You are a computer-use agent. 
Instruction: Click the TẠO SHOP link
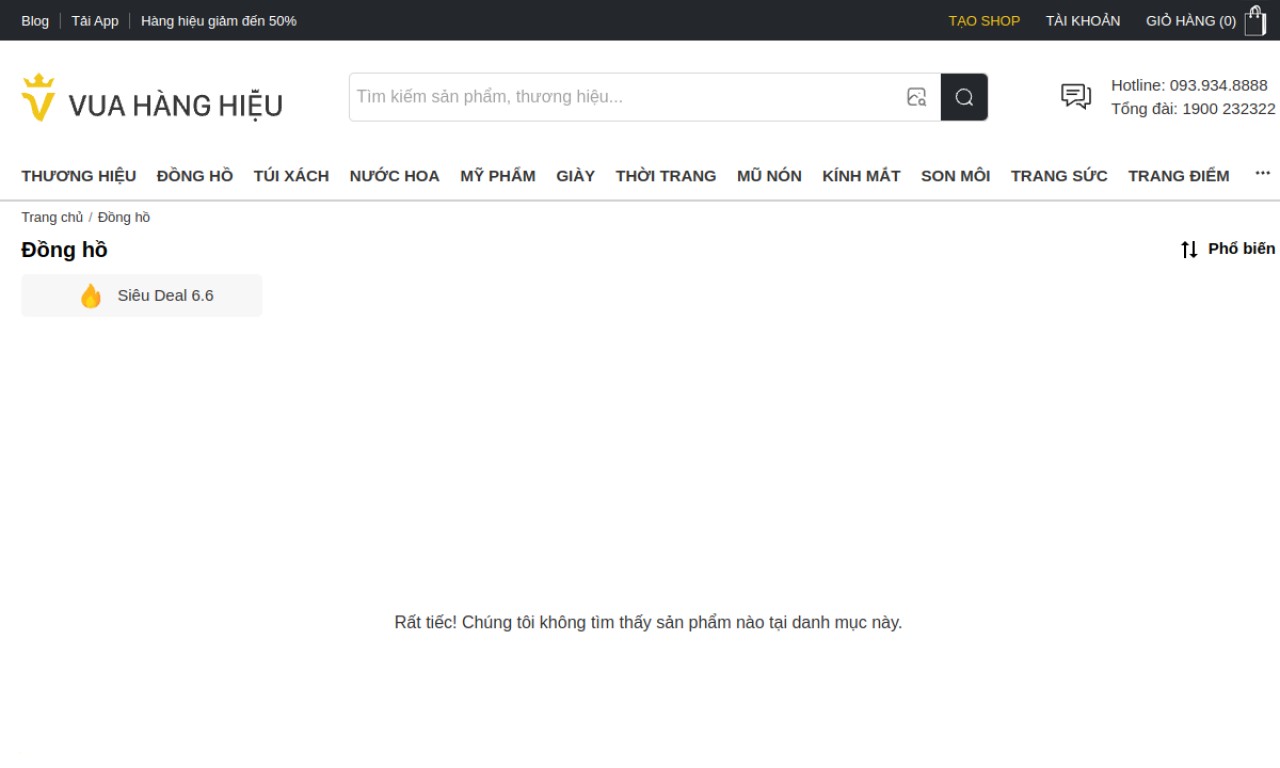pos(985,21)
